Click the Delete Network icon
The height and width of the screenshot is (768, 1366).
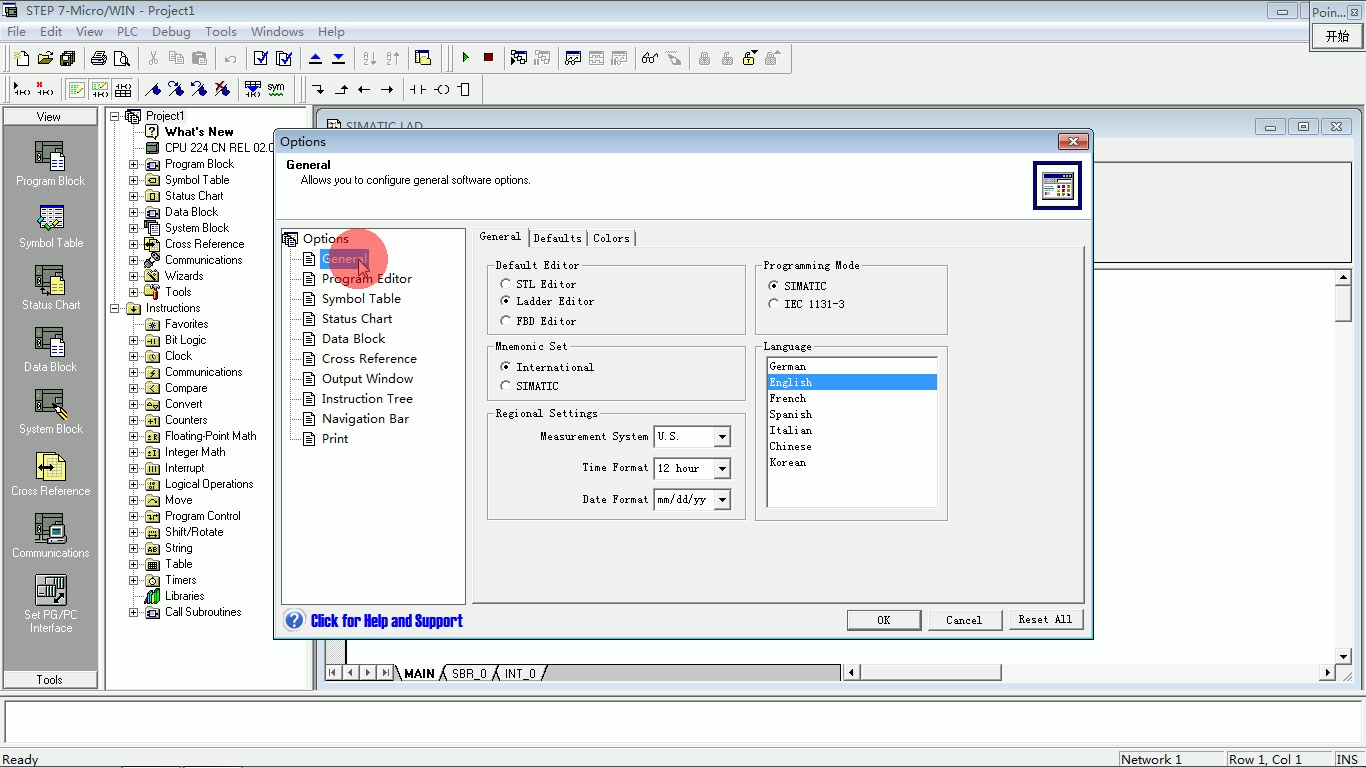pyautogui.click(x=45, y=89)
